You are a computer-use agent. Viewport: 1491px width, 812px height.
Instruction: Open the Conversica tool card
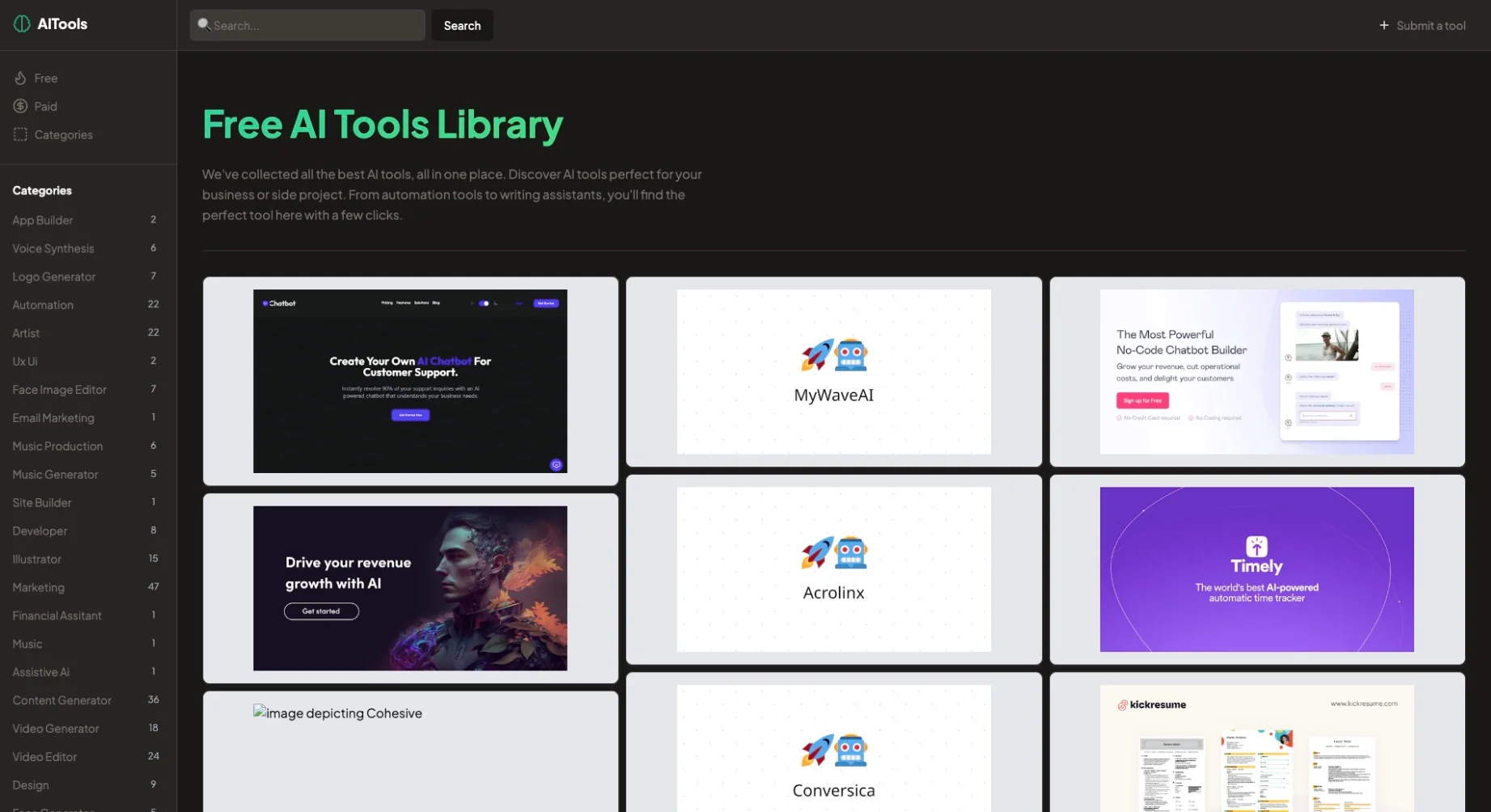(x=833, y=742)
